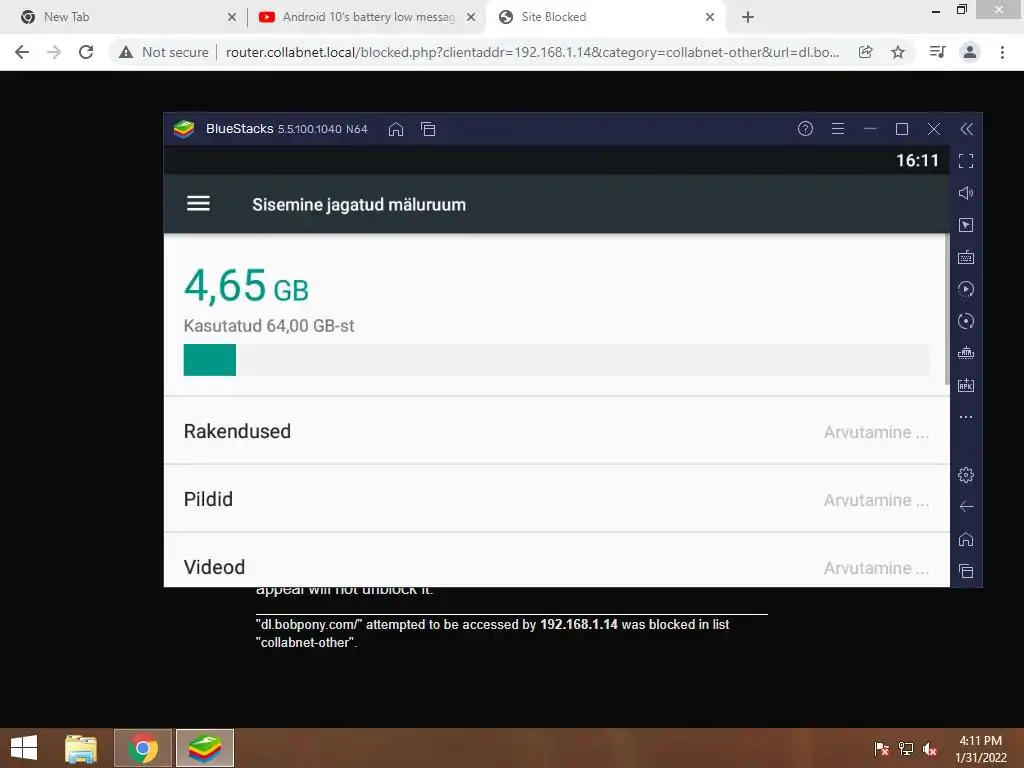
Task: Open the Windows Start menu
Action: click(x=24, y=748)
